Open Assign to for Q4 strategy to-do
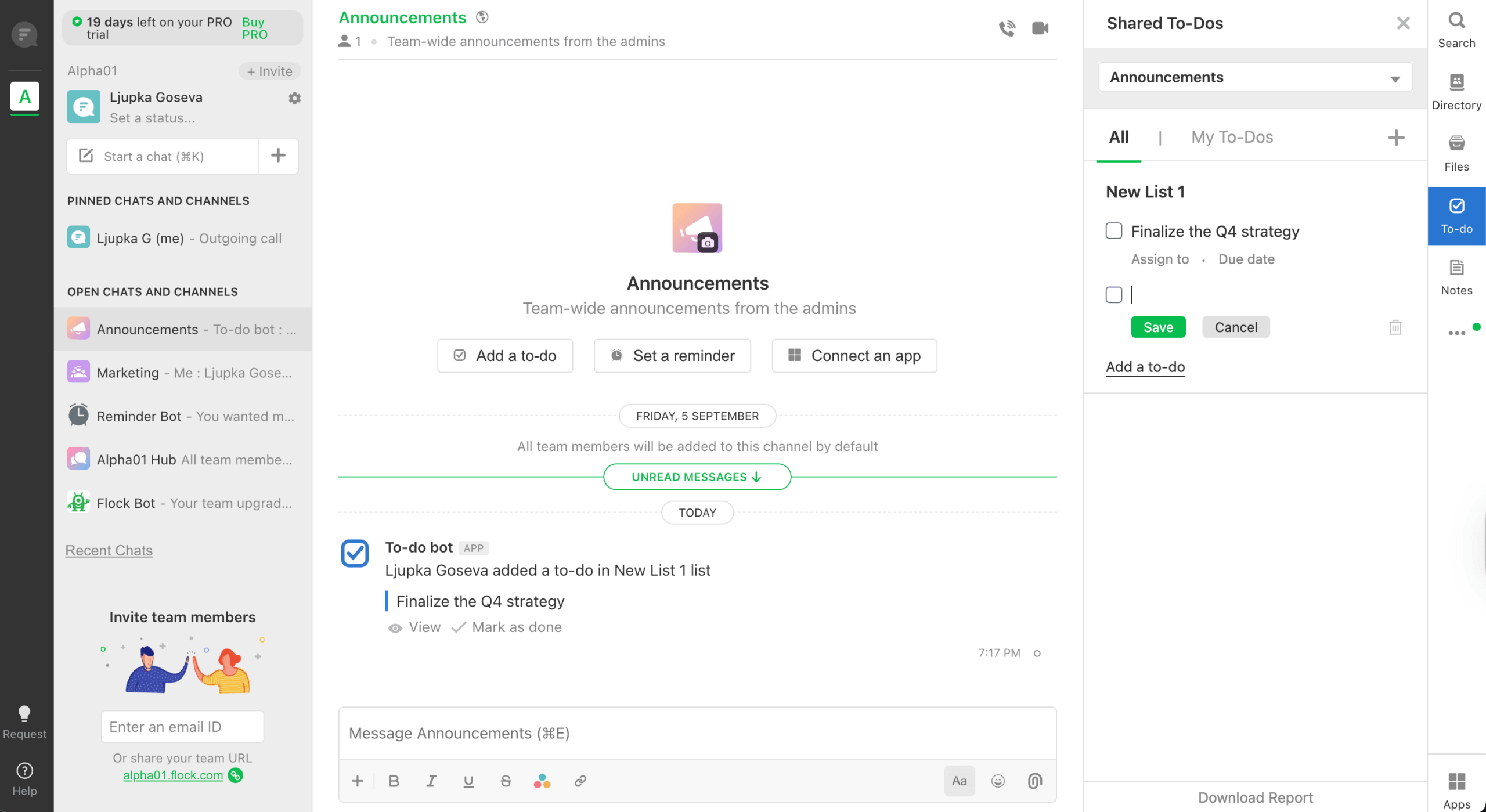This screenshot has height=812, width=1486. [1160, 259]
